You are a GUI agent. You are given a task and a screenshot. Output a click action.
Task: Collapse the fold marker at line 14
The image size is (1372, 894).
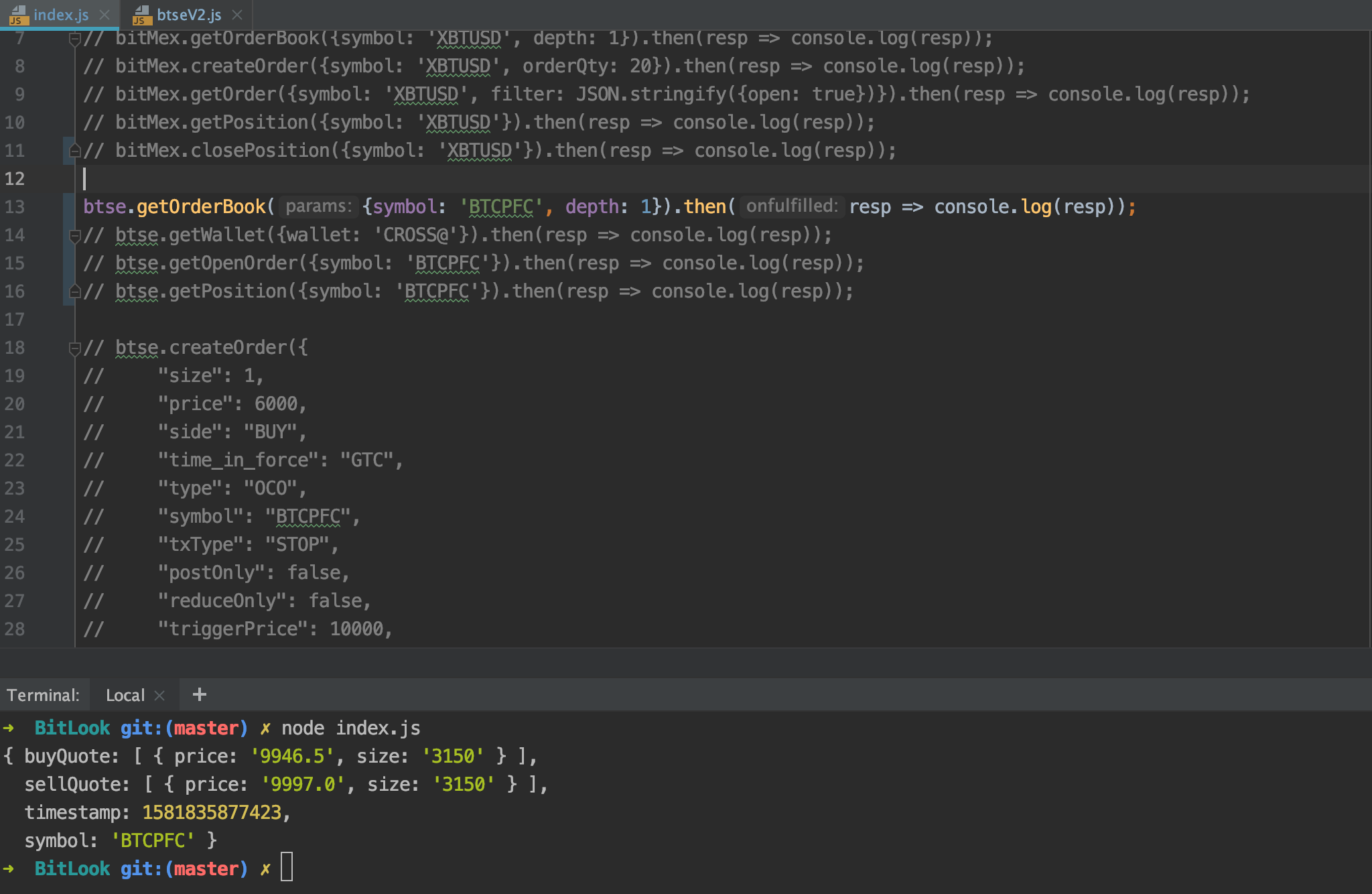click(x=74, y=235)
